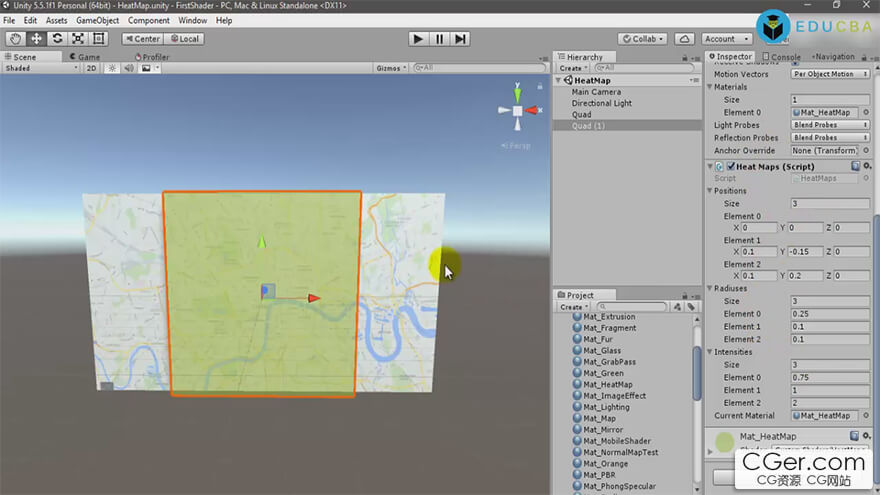Open Mat_HeatMap material help icon
The height and width of the screenshot is (495, 880).
point(854,436)
